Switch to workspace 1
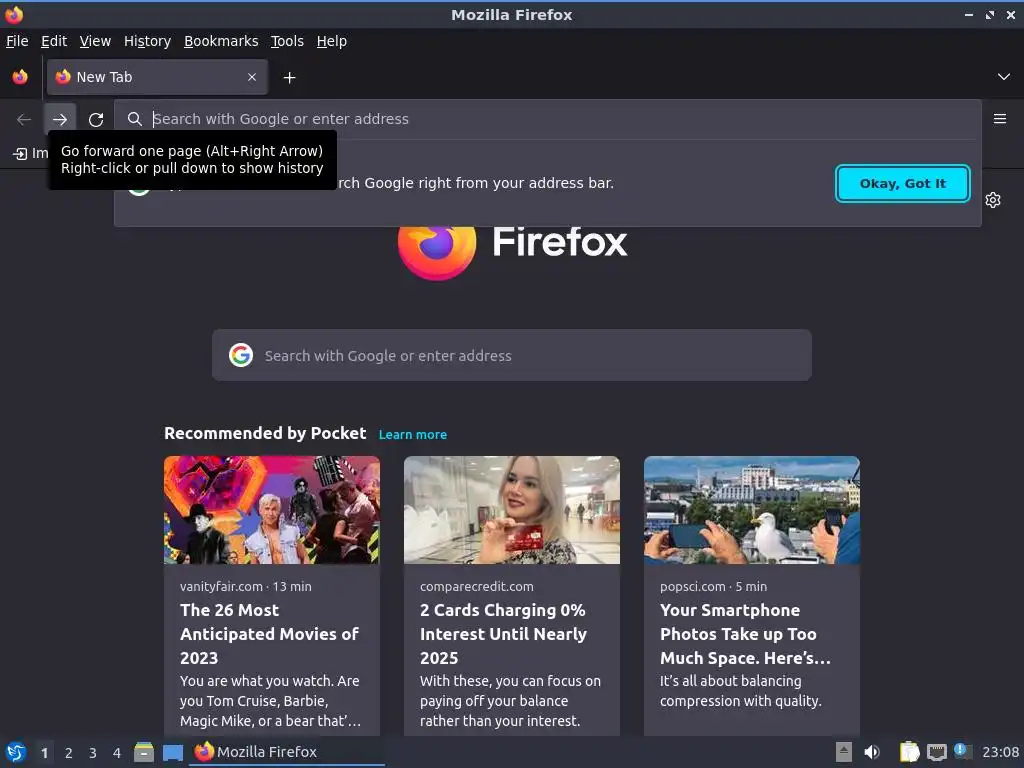The width and height of the screenshot is (1024, 768). point(44,753)
